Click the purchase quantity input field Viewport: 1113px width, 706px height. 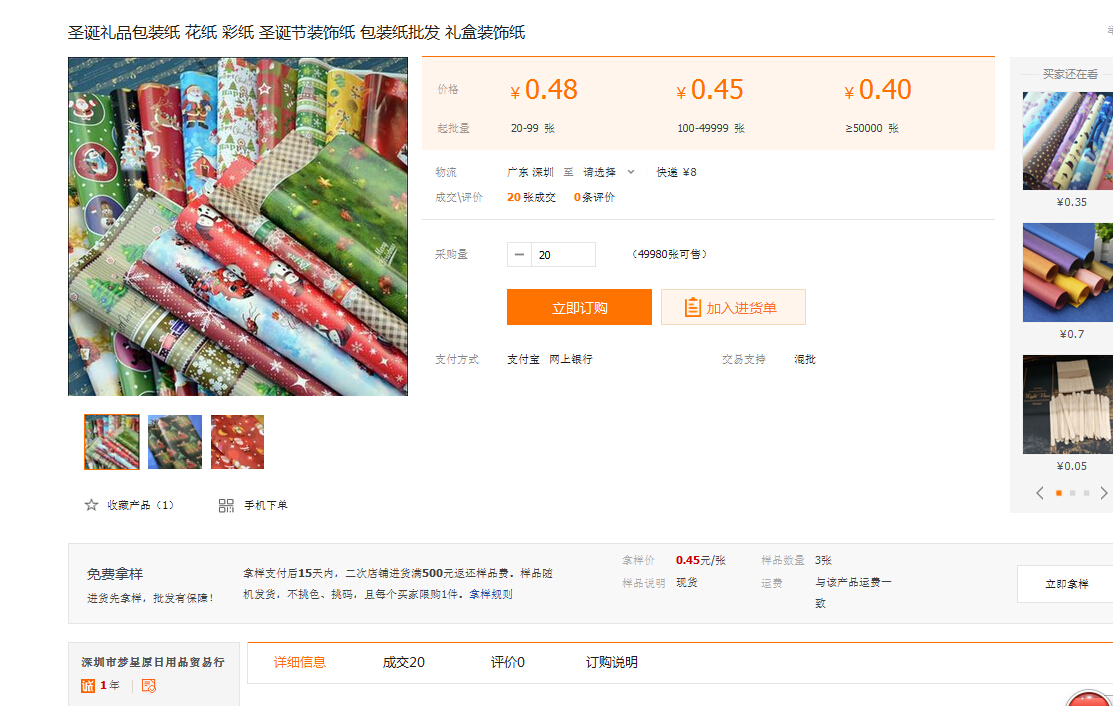(563, 255)
